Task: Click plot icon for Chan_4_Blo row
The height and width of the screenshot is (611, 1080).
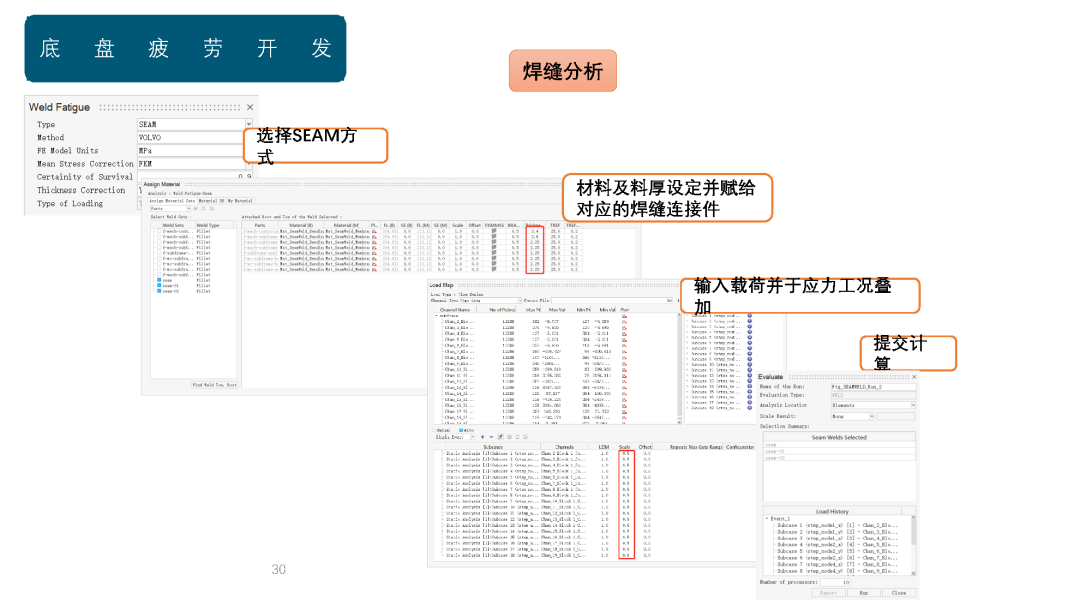Action: pyautogui.click(x=624, y=333)
